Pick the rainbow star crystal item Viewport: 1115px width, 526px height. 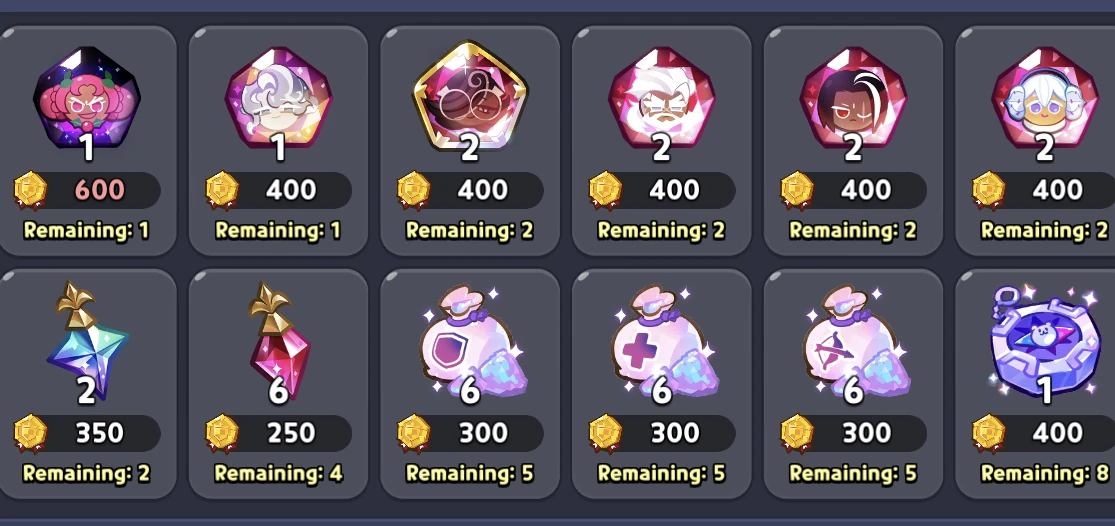(87, 340)
